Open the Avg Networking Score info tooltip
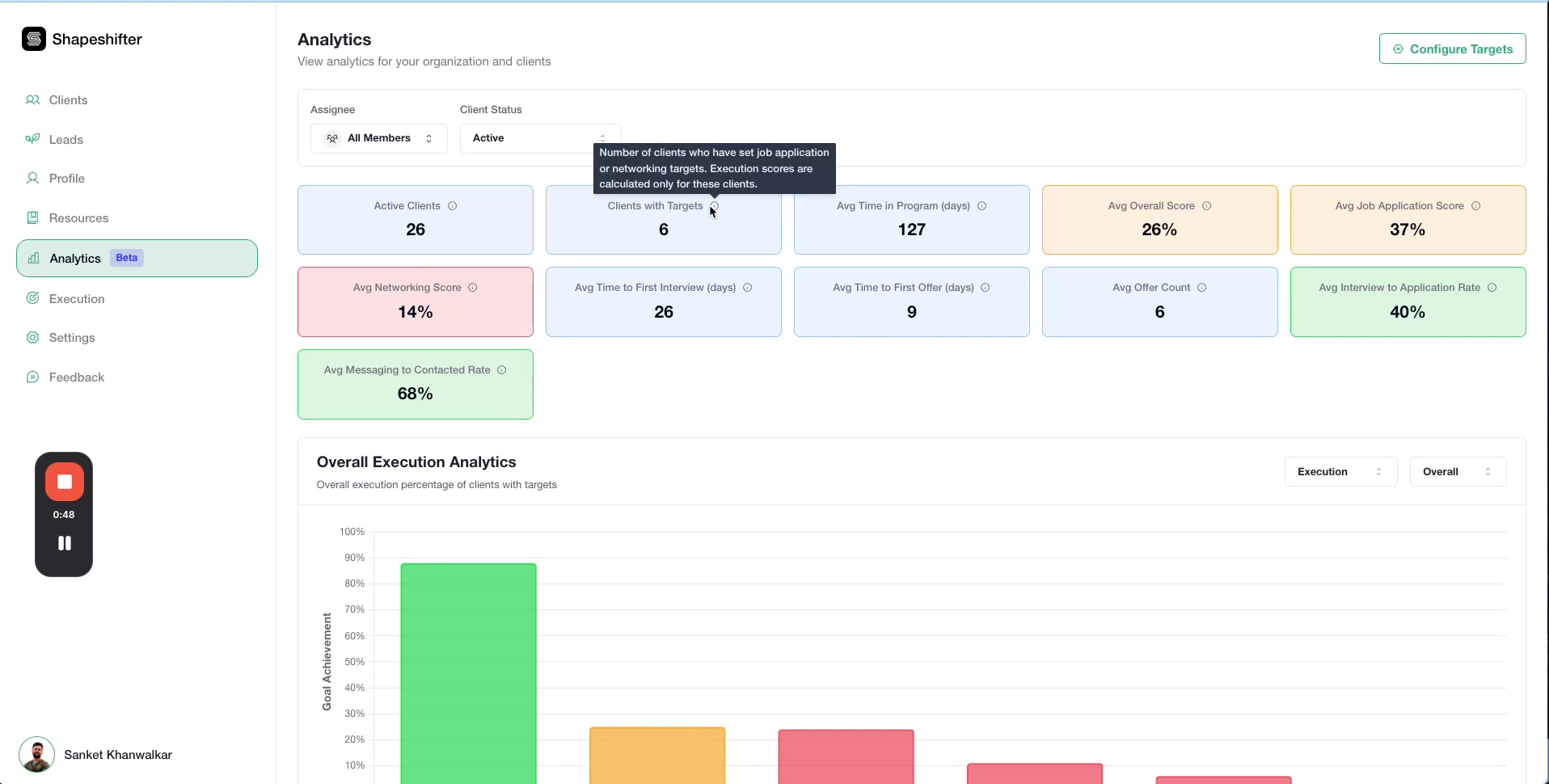1549x784 pixels. [x=471, y=288]
